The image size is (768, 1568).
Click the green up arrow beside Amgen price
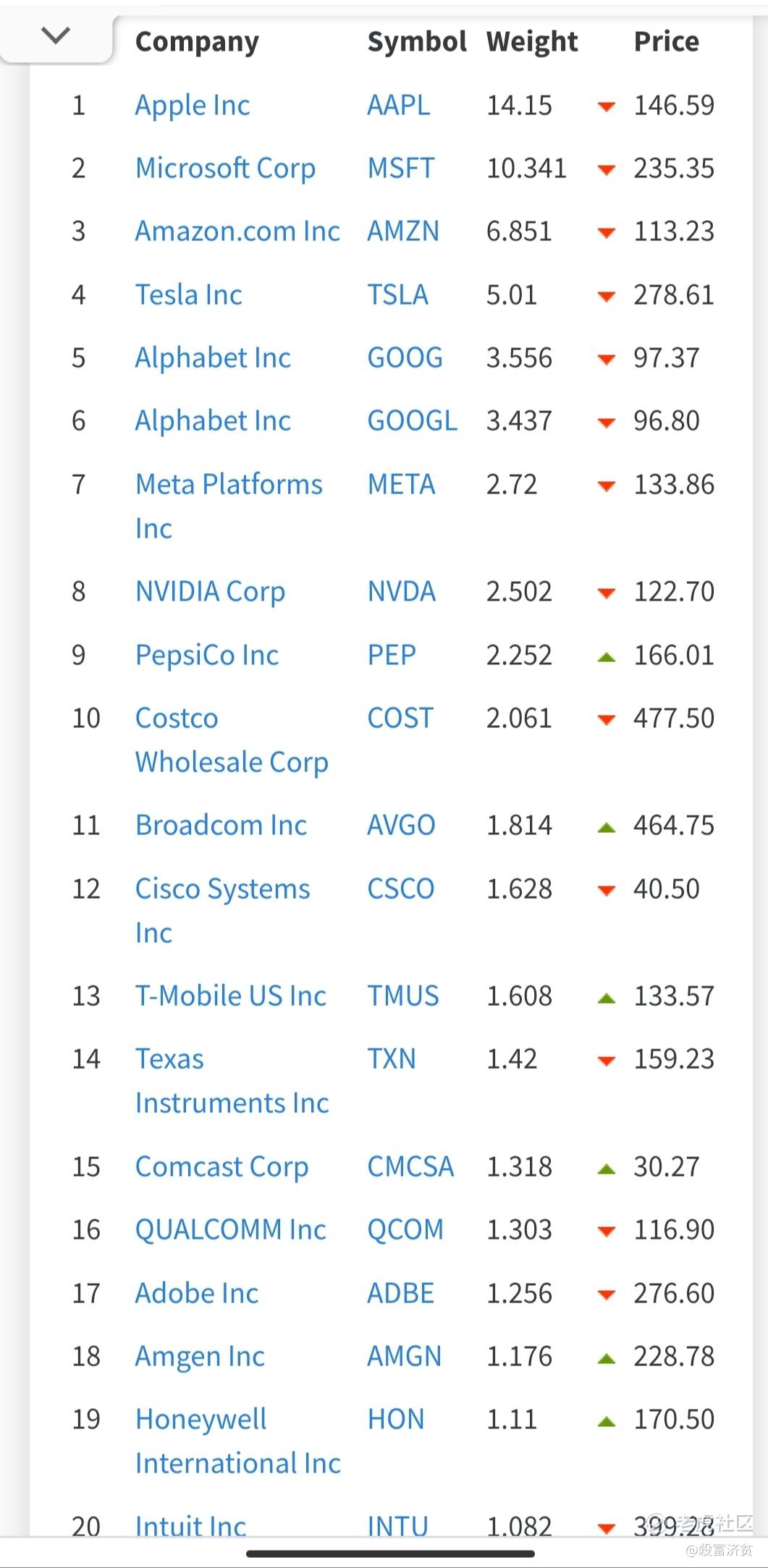tap(606, 1358)
